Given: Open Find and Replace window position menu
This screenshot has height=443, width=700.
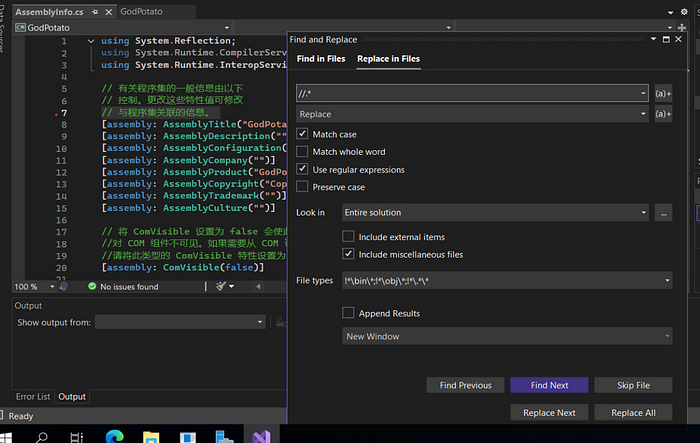Looking at the screenshot, I should coord(654,39).
